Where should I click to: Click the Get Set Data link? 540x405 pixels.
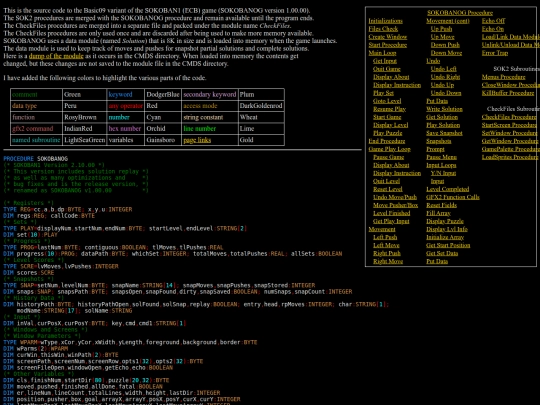pyautogui.click(x=442, y=253)
